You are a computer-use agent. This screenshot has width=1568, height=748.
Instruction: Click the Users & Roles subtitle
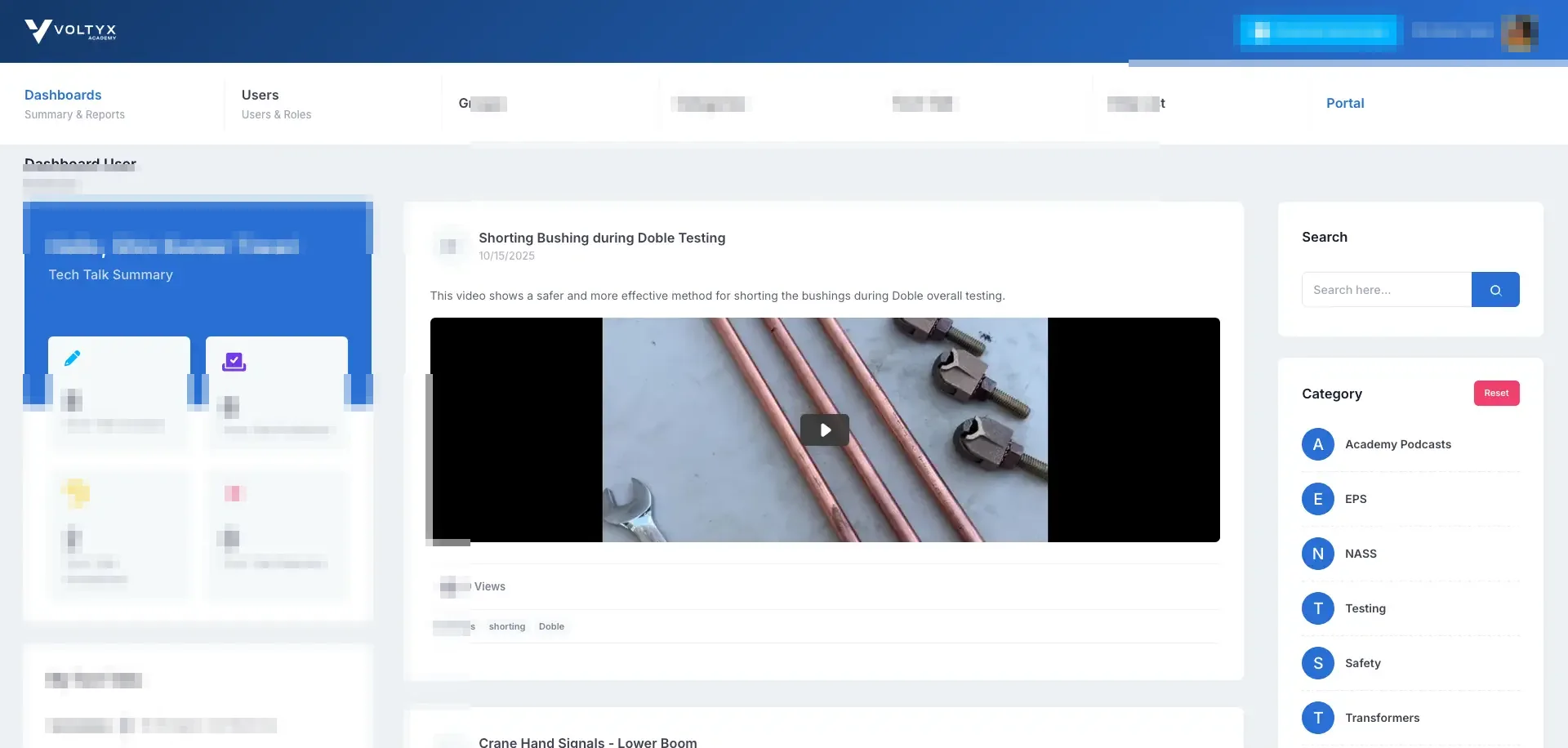click(x=276, y=114)
